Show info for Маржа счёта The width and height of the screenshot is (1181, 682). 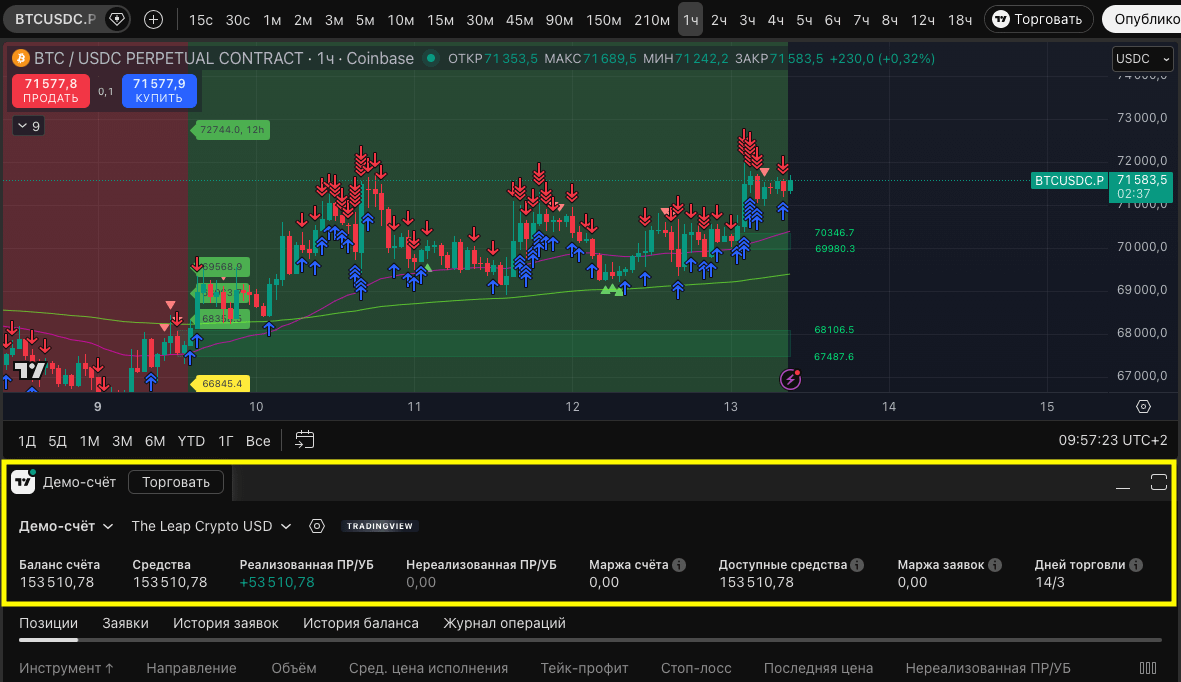(x=679, y=565)
